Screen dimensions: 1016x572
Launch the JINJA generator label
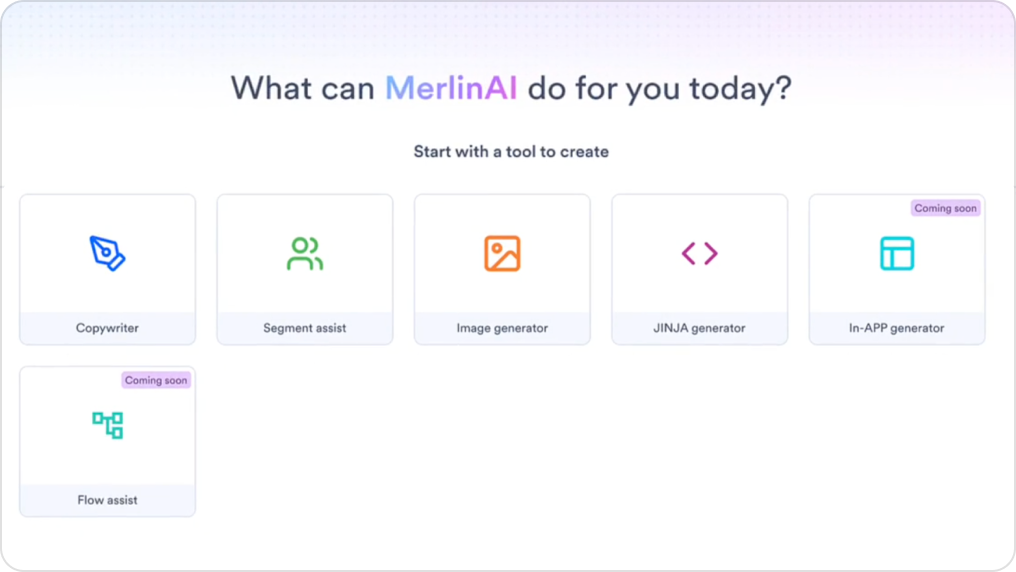coord(699,328)
